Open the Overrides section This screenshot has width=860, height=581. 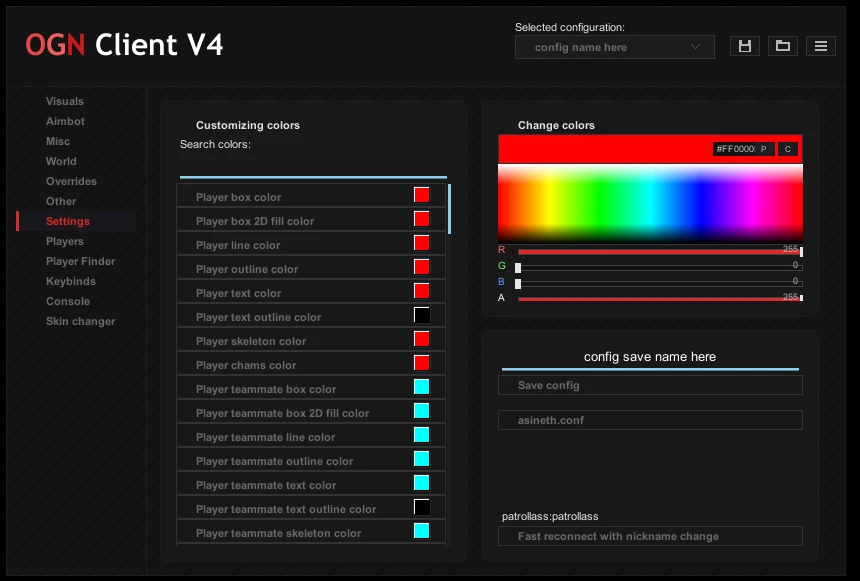click(71, 181)
